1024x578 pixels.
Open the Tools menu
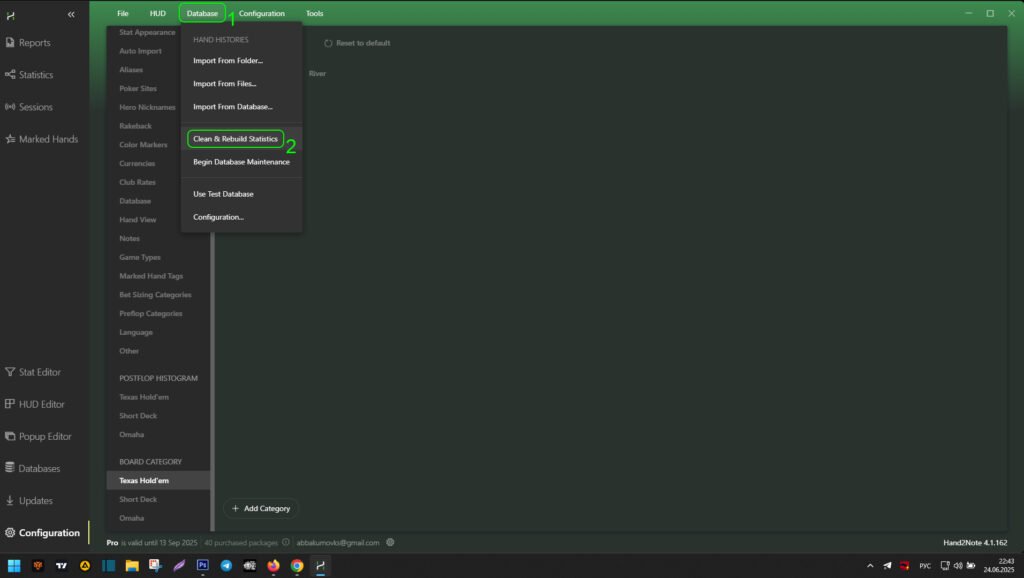314,13
